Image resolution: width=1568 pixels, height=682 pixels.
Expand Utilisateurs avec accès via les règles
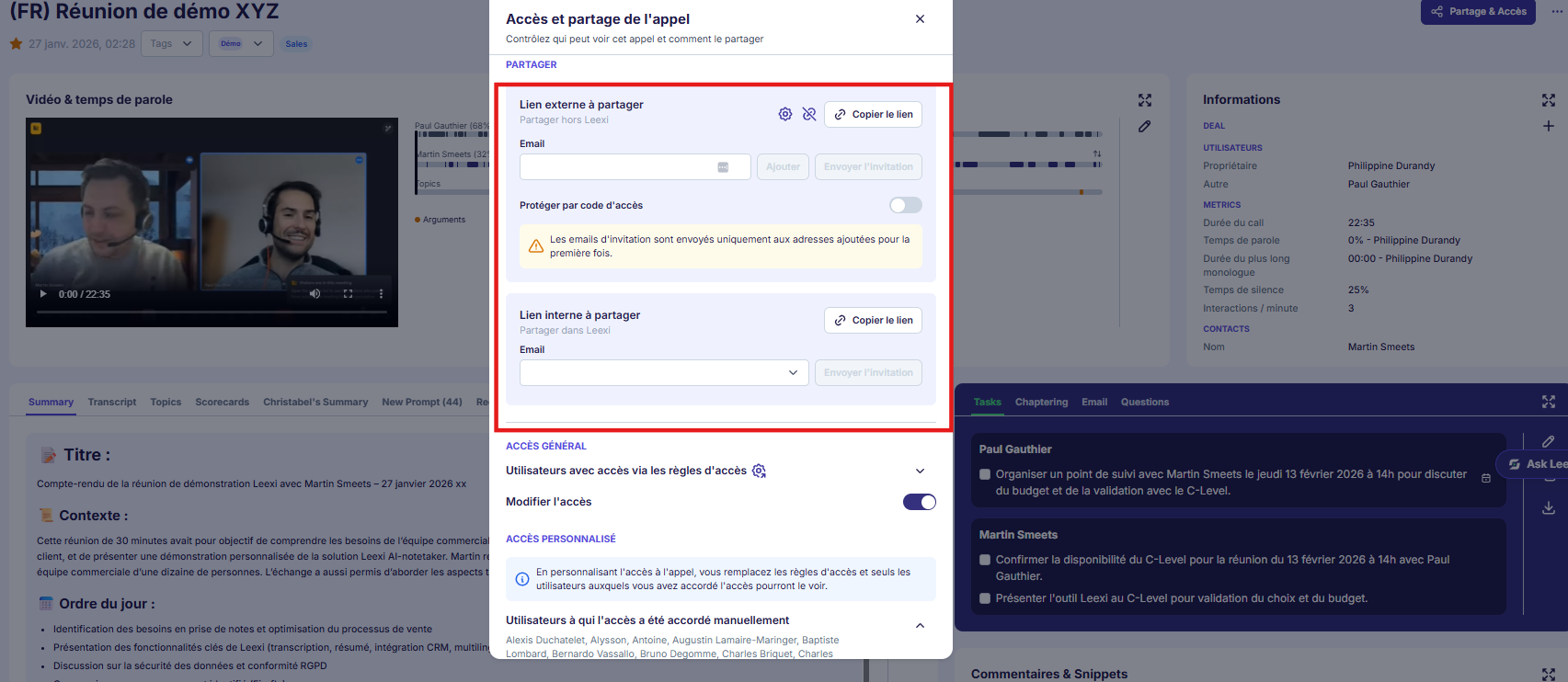click(920, 471)
